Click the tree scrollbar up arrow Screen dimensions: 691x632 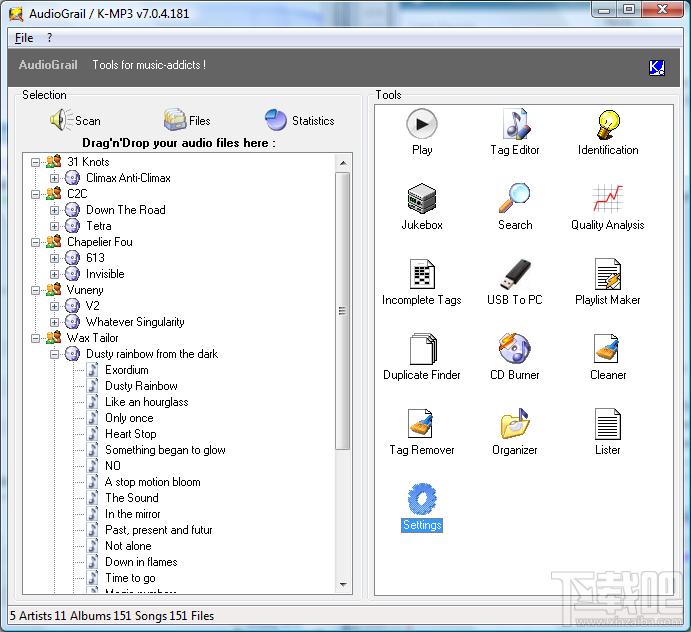(343, 163)
